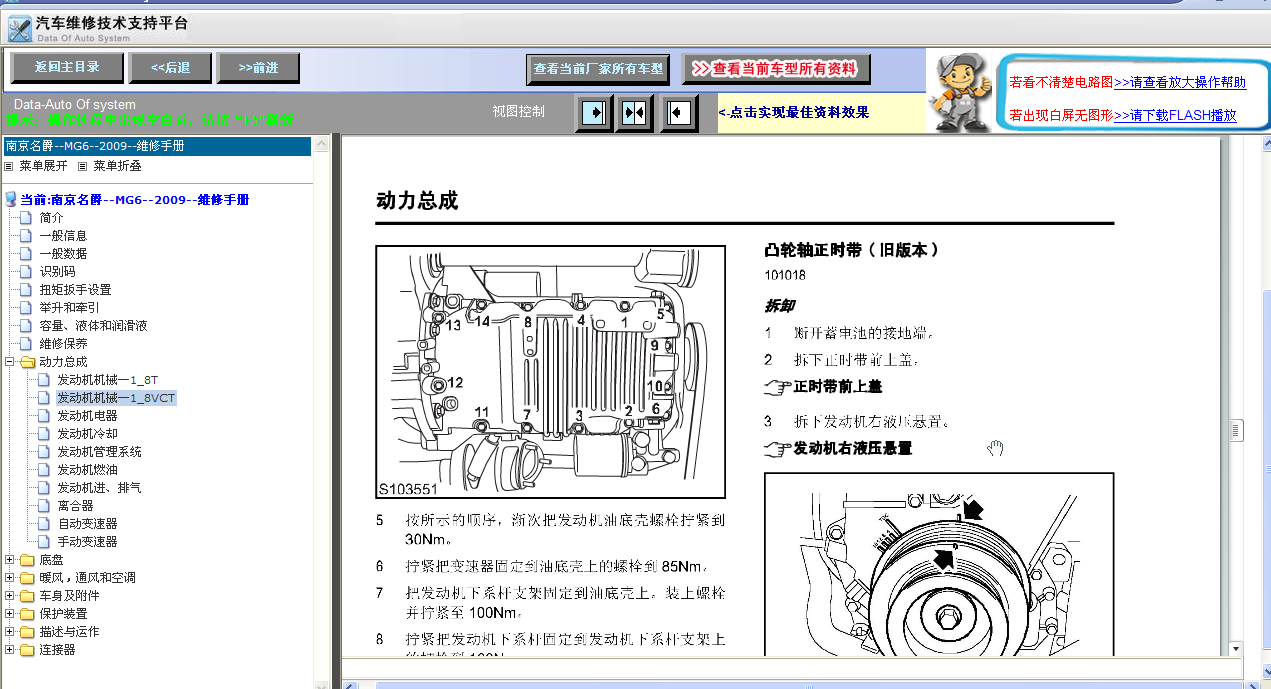Open 发动机管理系统 document
Screen dimensions: 1271x689
99,452
